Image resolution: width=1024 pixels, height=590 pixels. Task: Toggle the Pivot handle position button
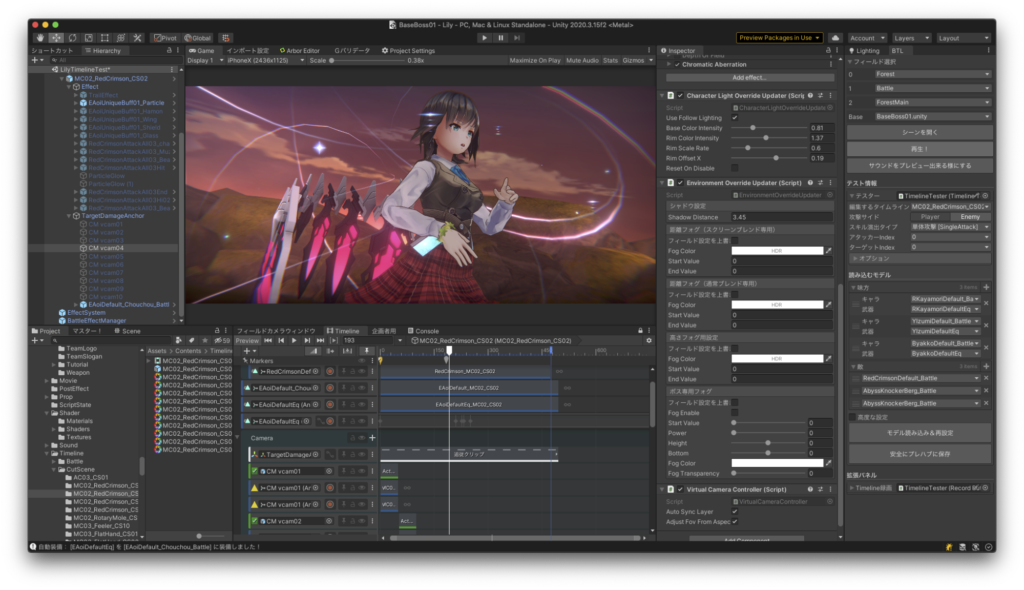click(165, 38)
